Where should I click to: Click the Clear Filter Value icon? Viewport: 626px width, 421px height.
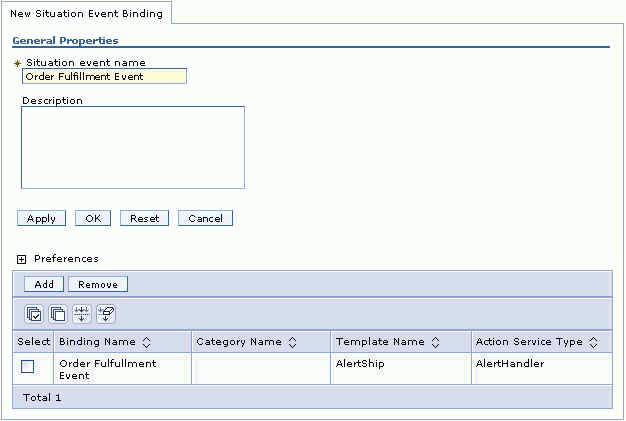pyautogui.click(x=107, y=314)
